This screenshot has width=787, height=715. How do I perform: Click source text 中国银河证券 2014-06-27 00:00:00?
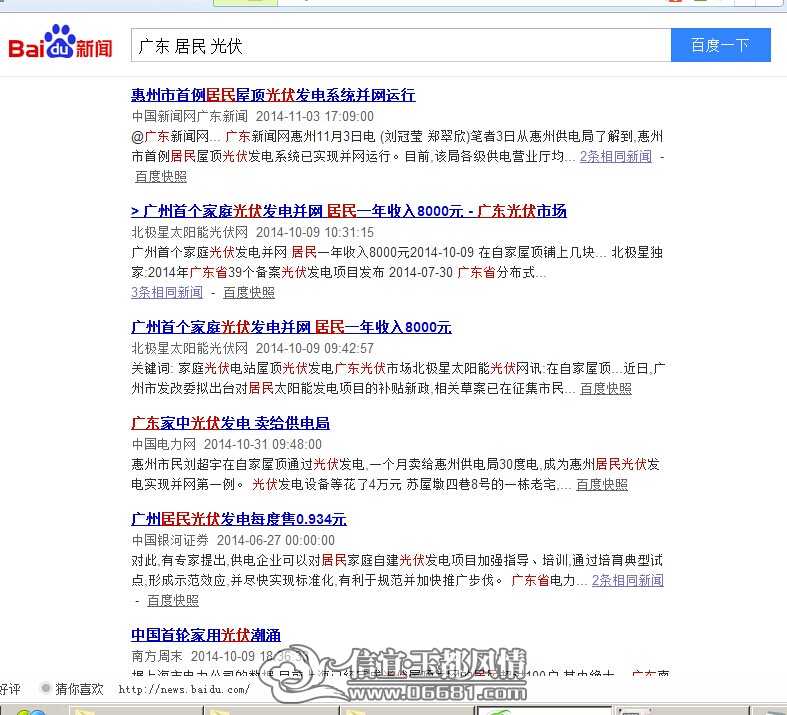pyautogui.click(x=233, y=540)
